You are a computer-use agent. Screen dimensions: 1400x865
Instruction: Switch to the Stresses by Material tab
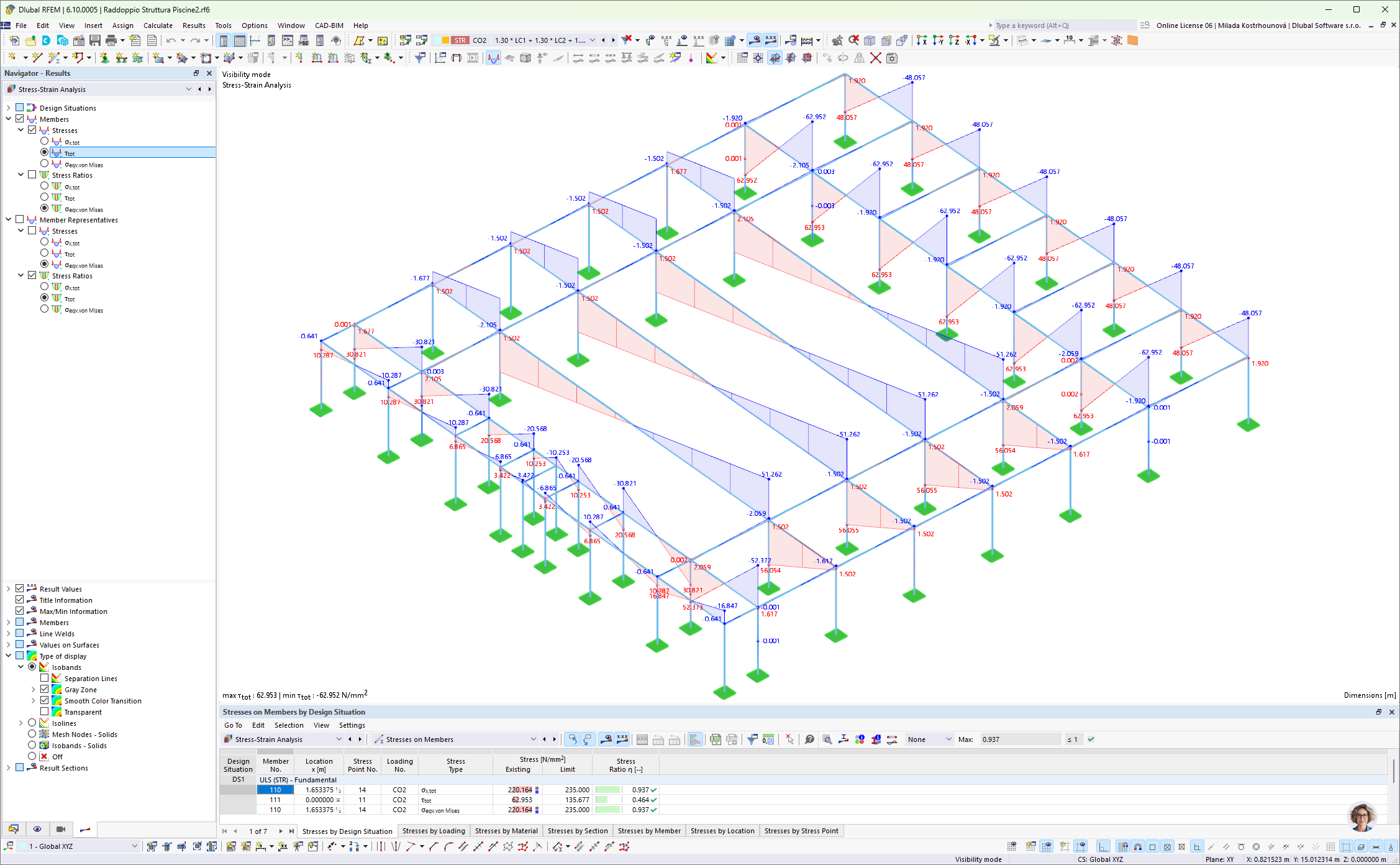click(506, 831)
